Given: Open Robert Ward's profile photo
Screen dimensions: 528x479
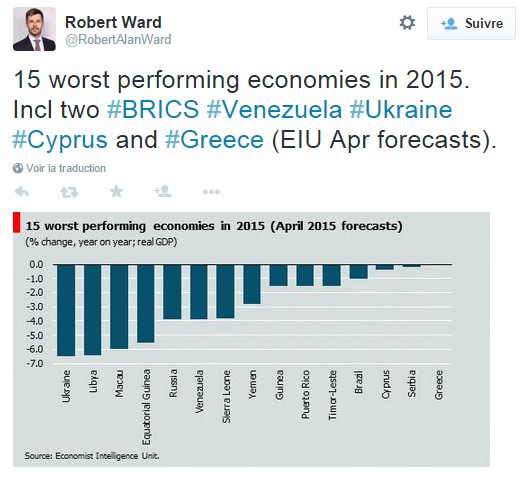Looking at the screenshot, I should pos(34,29).
